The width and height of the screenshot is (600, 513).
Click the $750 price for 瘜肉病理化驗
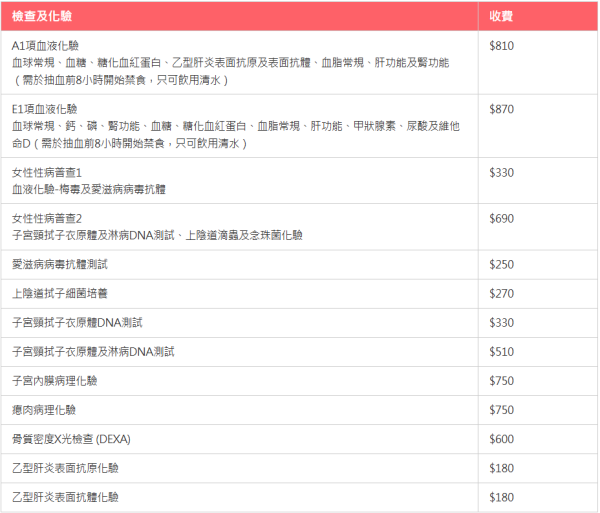501,410
